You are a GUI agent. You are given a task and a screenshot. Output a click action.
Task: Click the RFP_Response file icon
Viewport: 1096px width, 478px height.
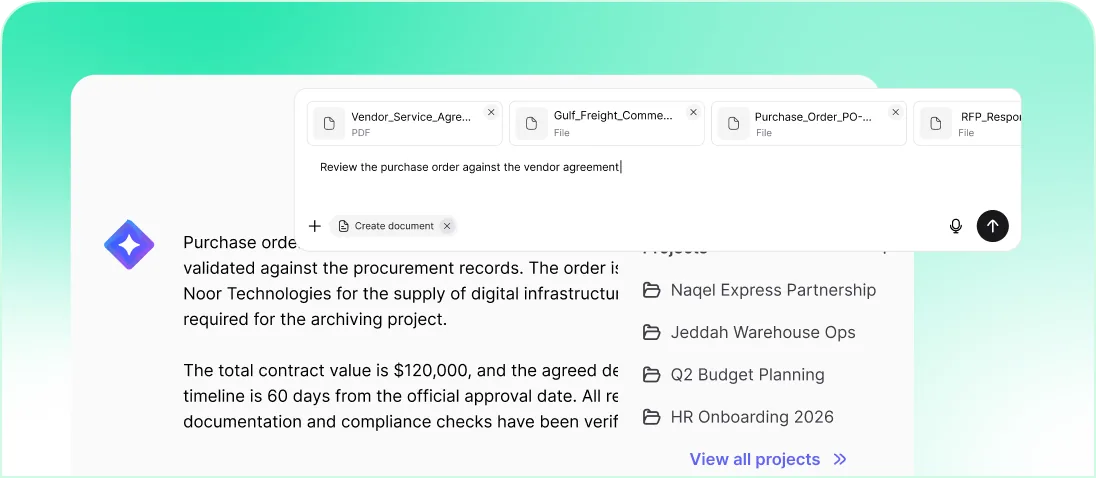(935, 124)
